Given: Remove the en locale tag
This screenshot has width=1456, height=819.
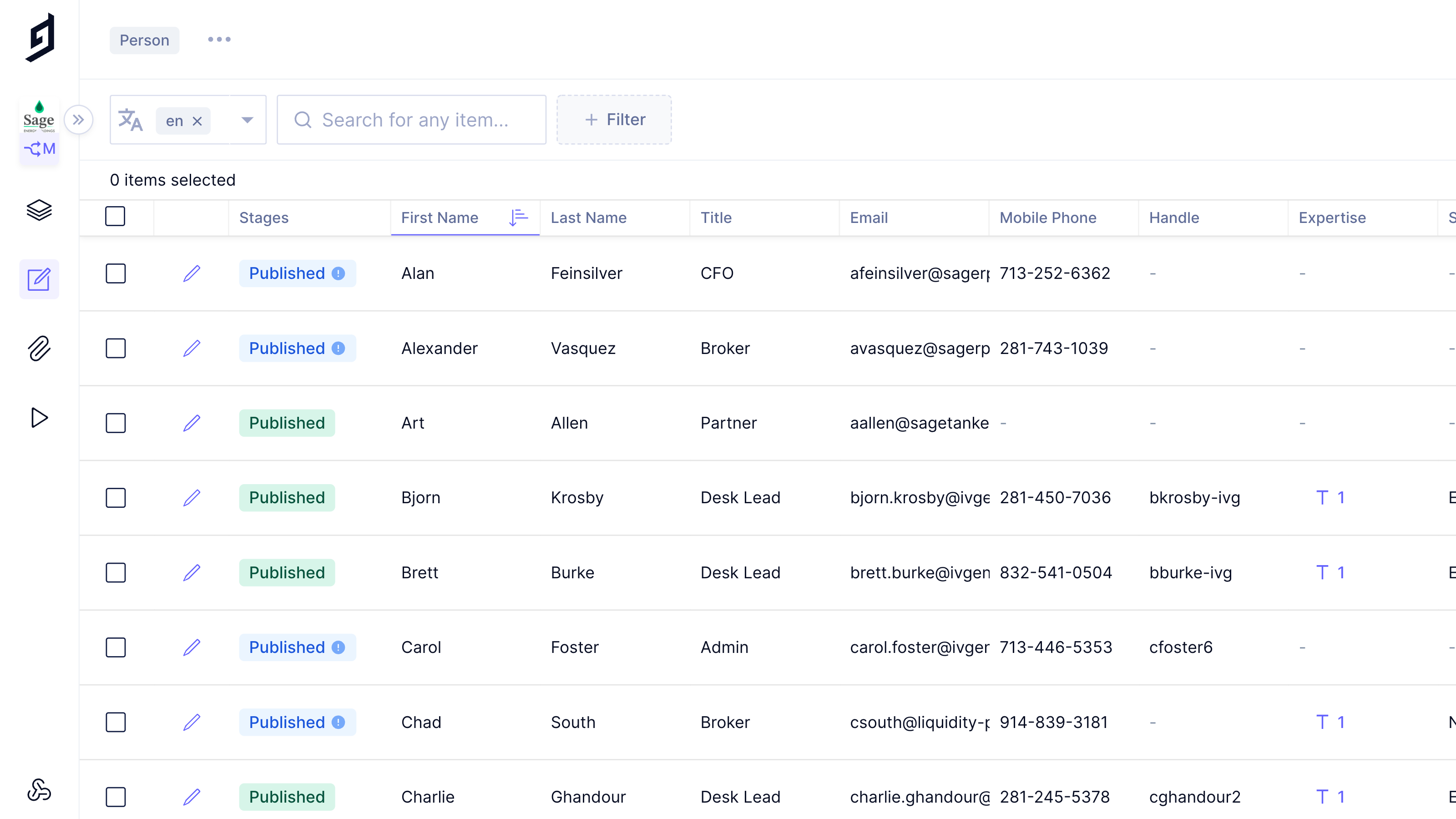Looking at the screenshot, I should coord(197,121).
